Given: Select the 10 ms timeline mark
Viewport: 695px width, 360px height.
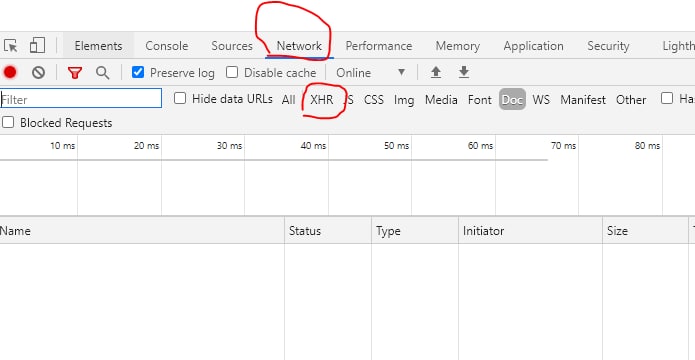Looking at the screenshot, I should [x=62, y=146].
